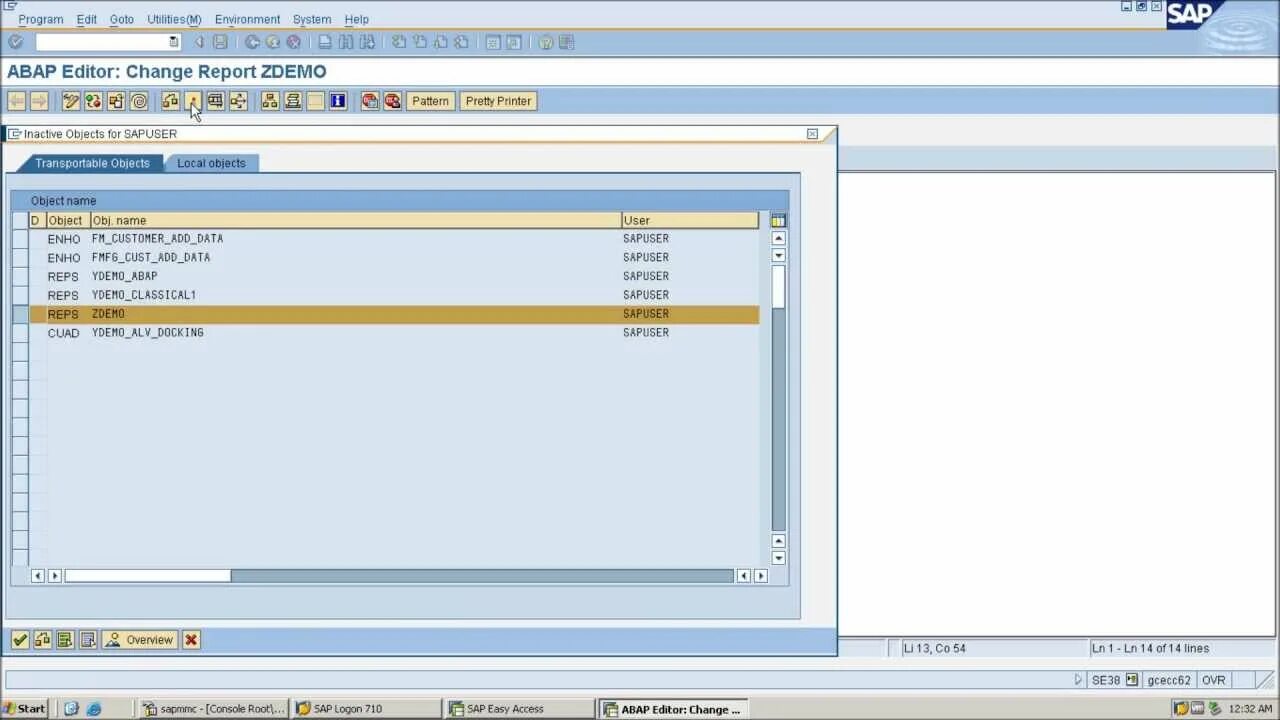Click the Display/Change toggle pencil icon
The image size is (1280, 720).
[x=71, y=101]
